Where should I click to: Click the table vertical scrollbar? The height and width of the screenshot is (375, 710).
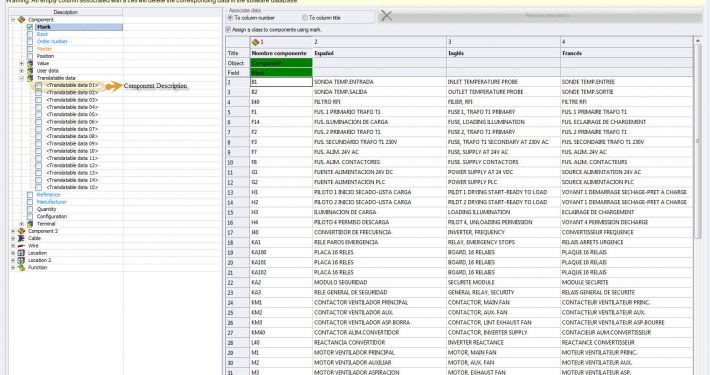[697, 140]
